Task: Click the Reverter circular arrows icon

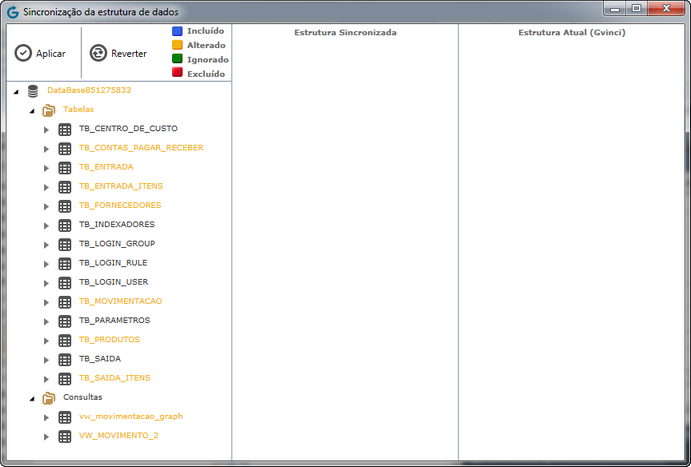Action: click(x=98, y=53)
